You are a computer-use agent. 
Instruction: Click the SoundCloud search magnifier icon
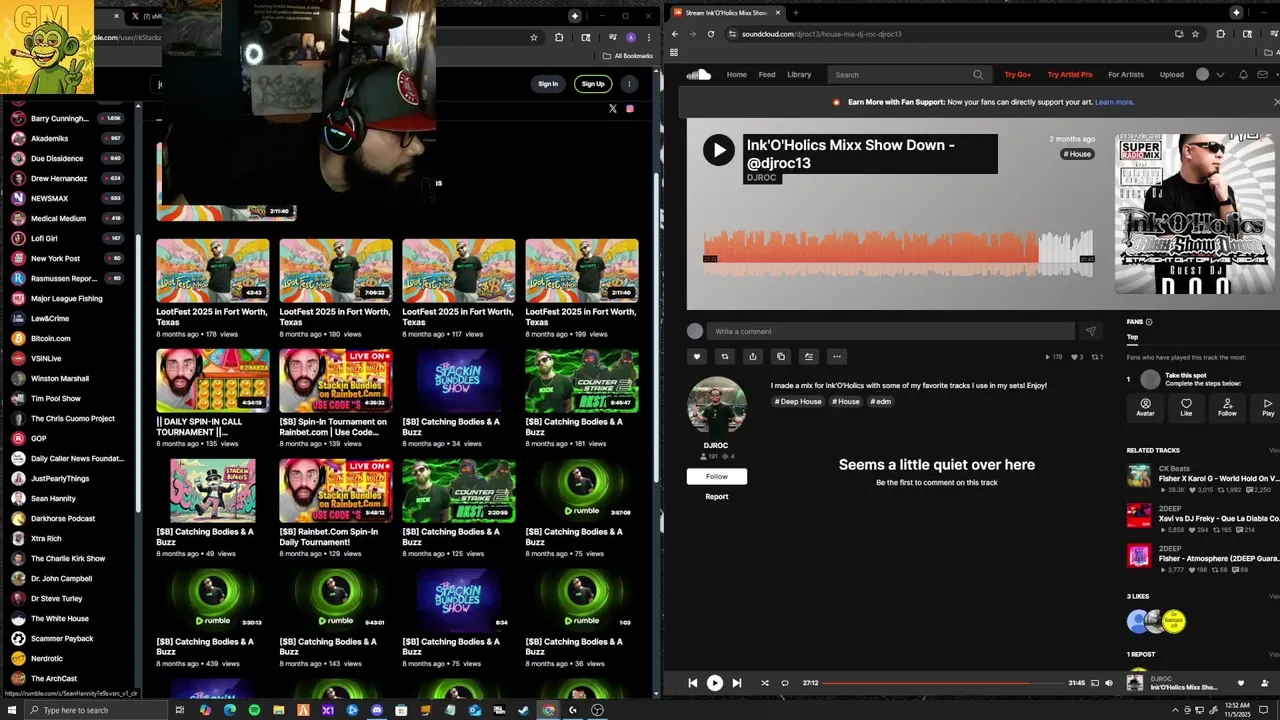pos(978,74)
